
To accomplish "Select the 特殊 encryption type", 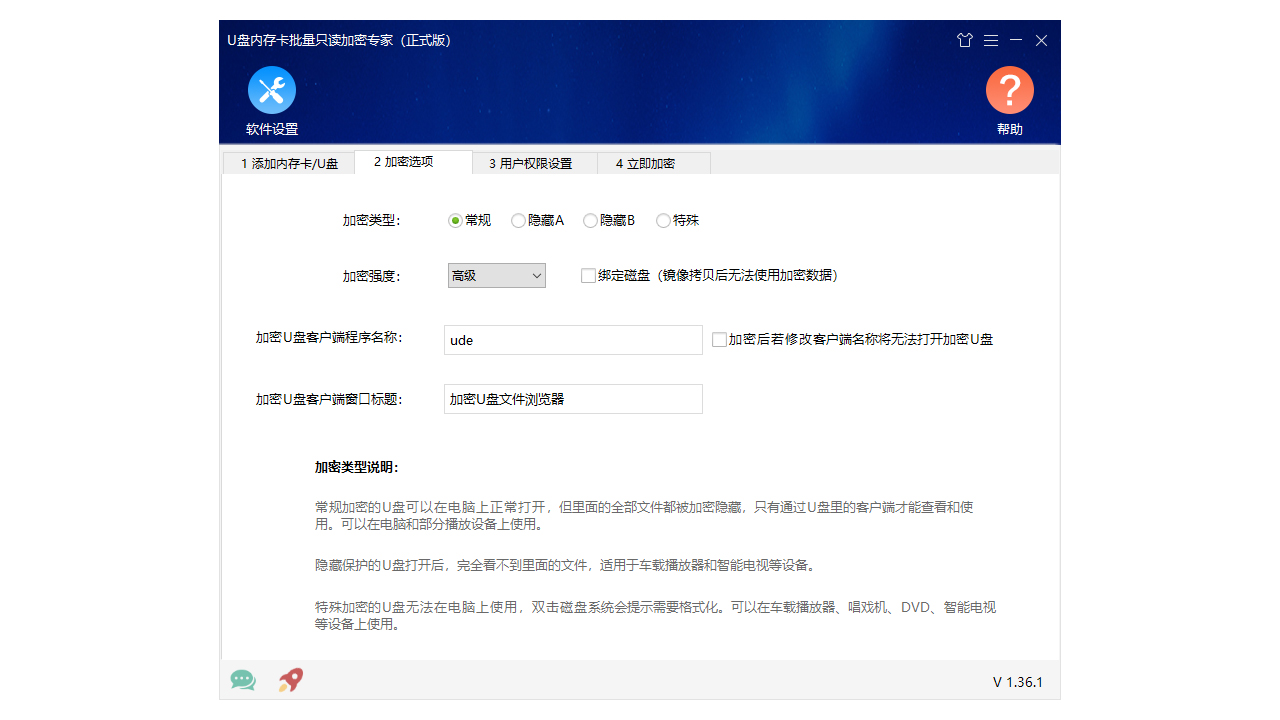I will coord(662,220).
